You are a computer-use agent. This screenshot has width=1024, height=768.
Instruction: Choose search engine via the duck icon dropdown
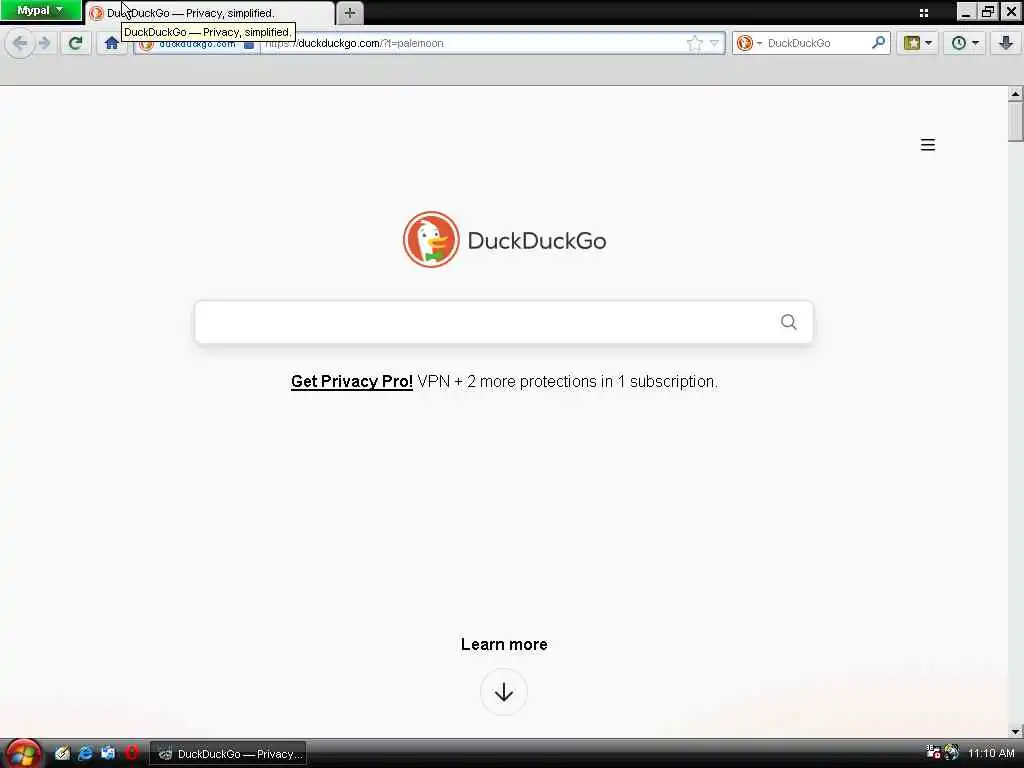pyautogui.click(x=748, y=43)
